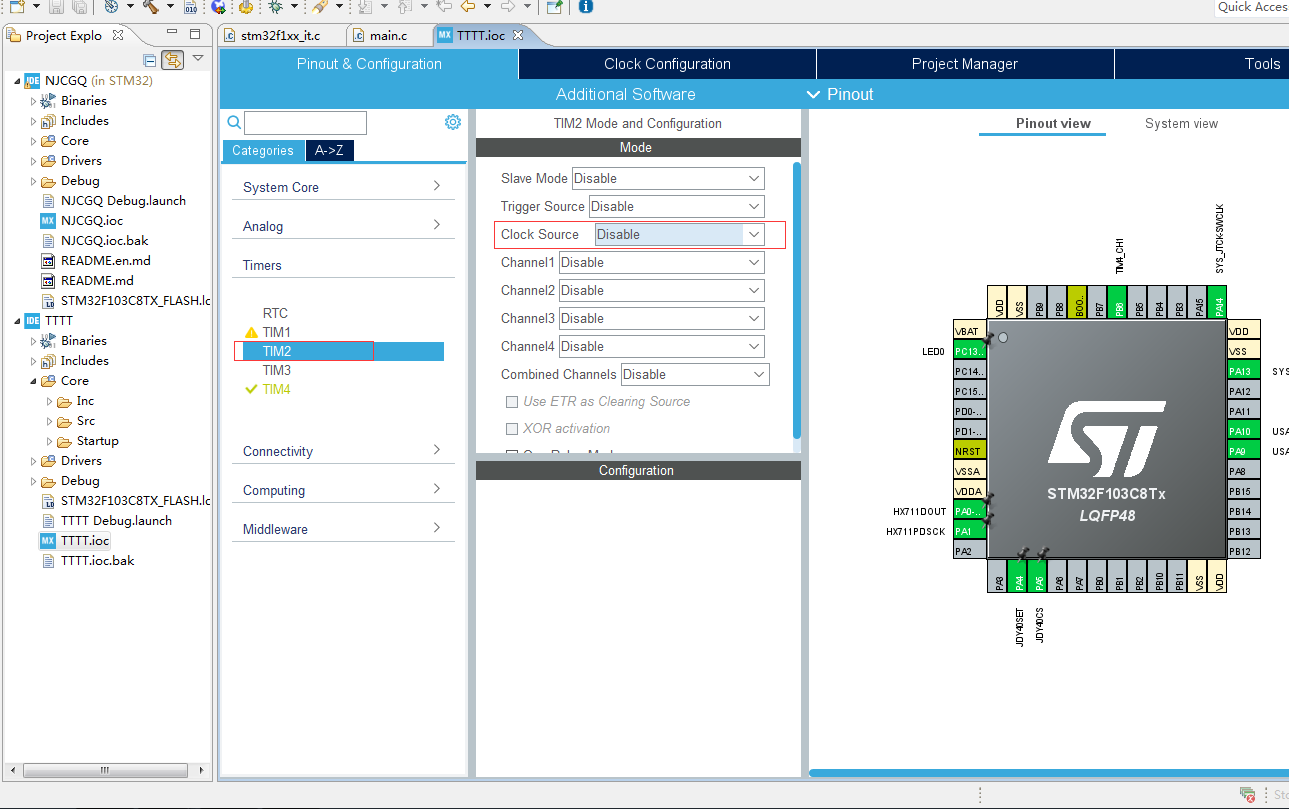Switch to System view of the chip
The width and height of the screenshot is (1289, 809).
1183,123
